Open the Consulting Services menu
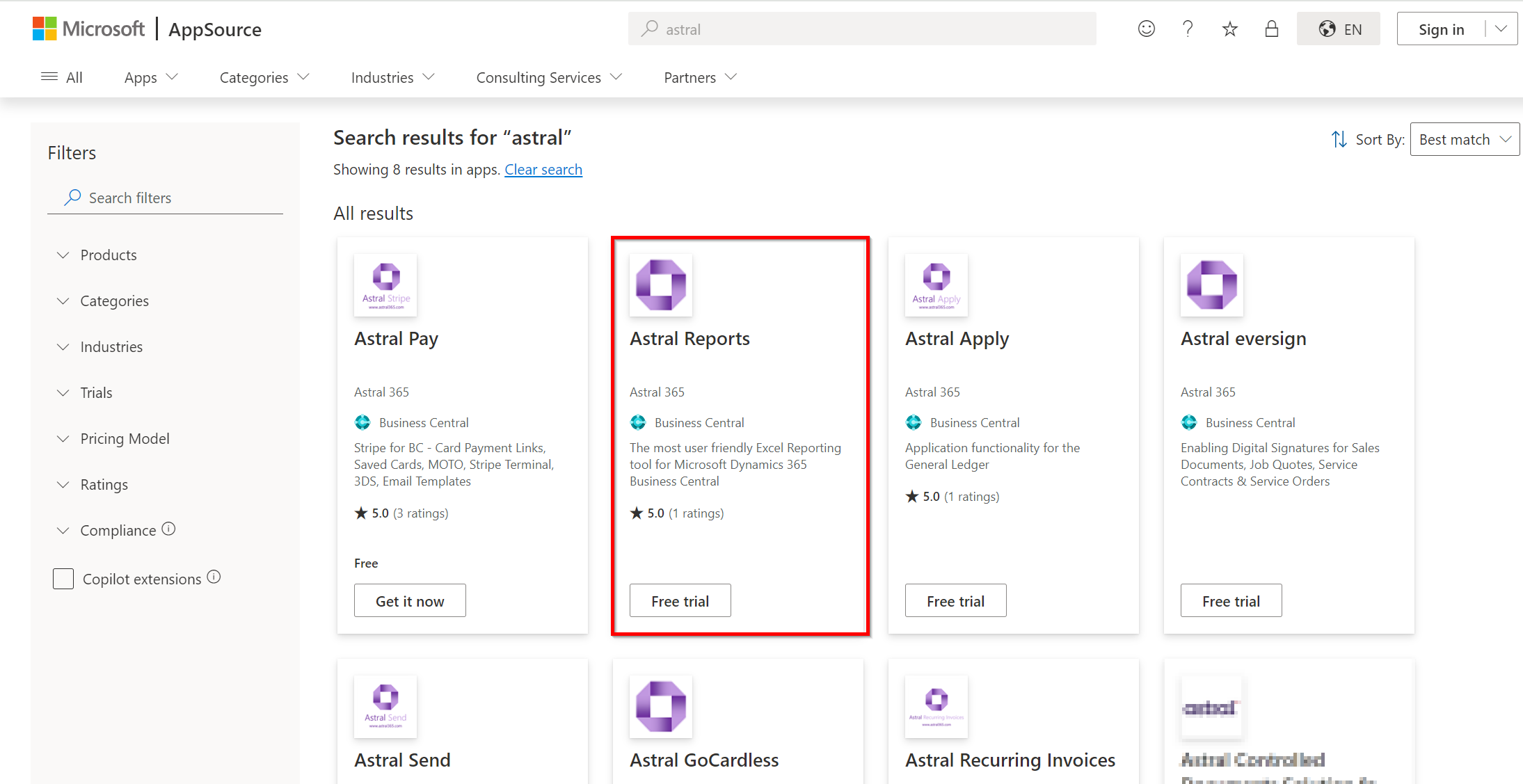The width and height of the screenshot is (1523, 784). pos(548,77)
